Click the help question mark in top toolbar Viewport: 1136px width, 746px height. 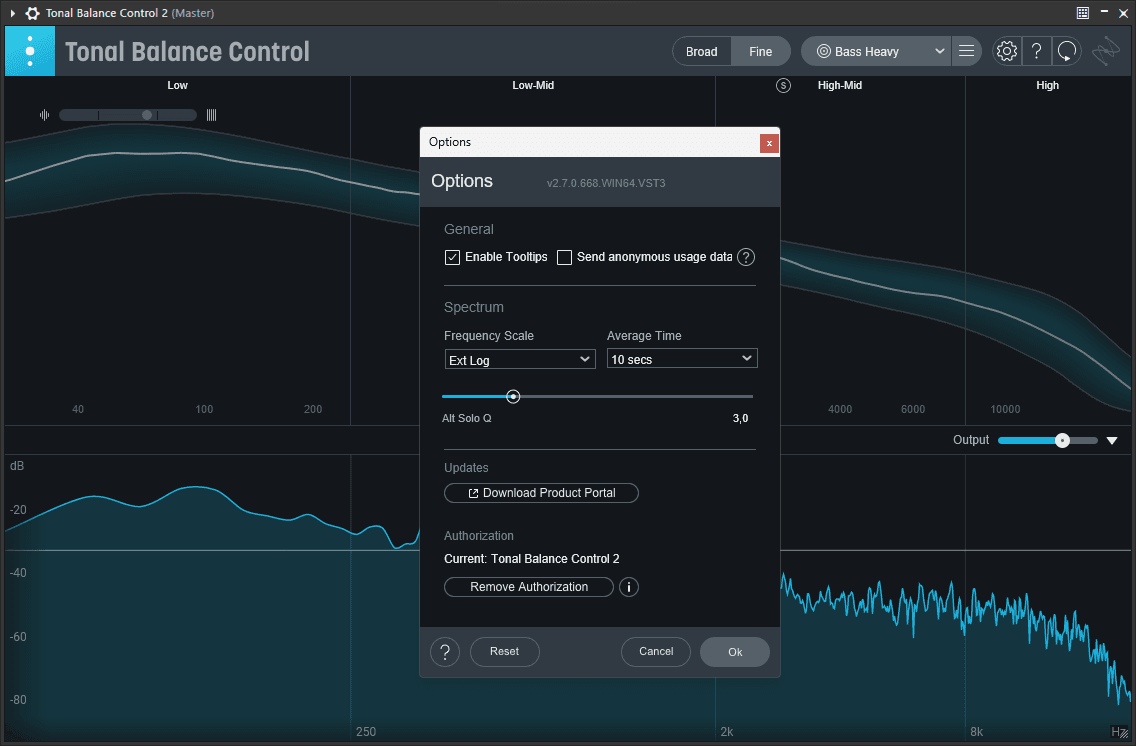click(1037, 51)
